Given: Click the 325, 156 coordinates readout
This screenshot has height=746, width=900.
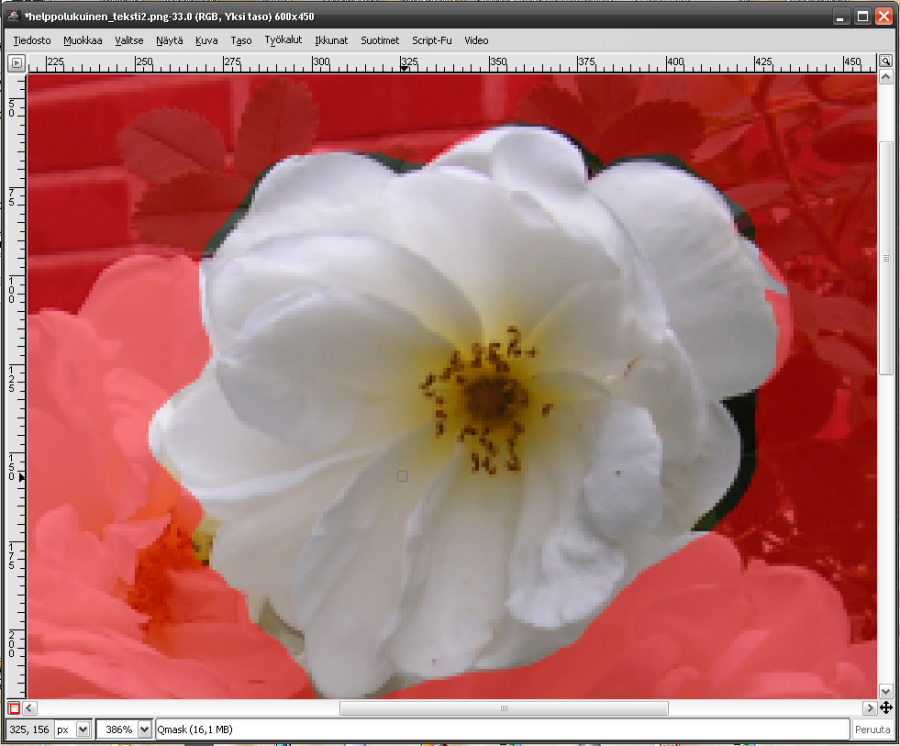Looking at the screenshot, I should pos(29,729).
